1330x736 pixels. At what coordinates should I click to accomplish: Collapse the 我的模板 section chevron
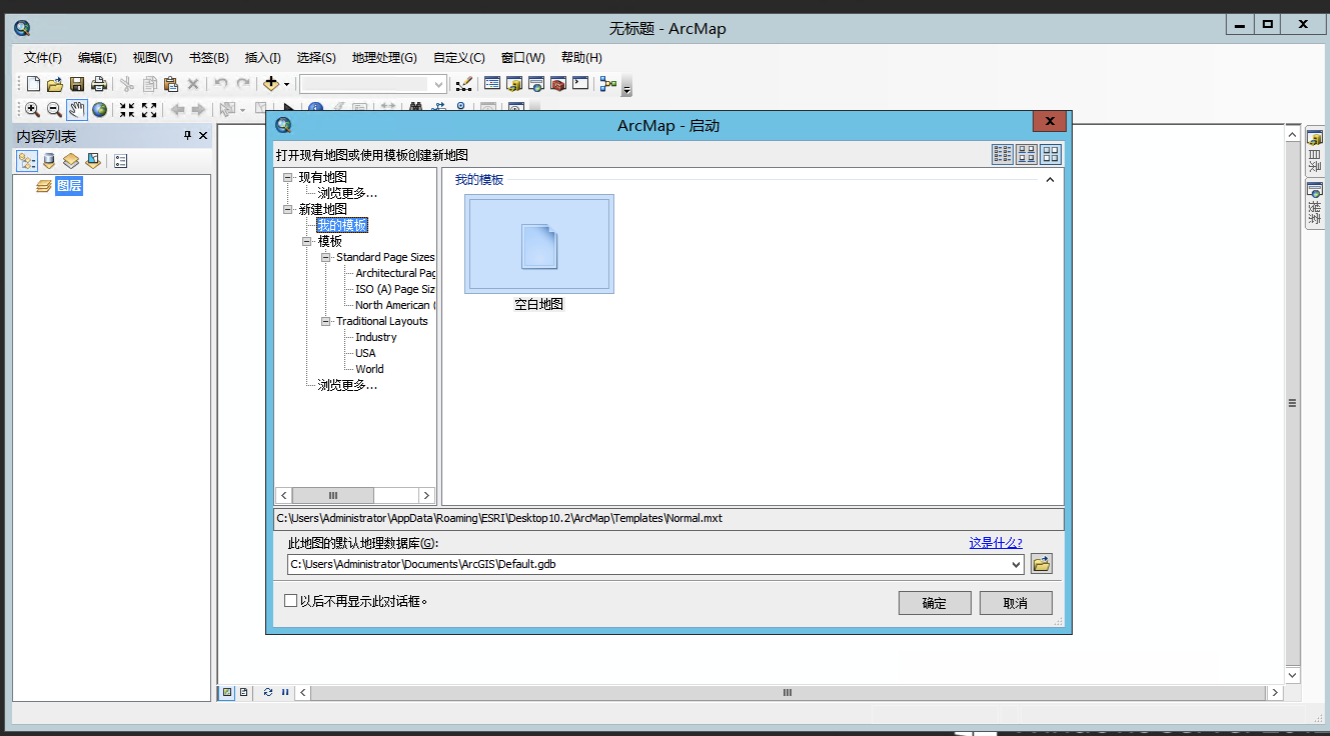(1050, 180)
